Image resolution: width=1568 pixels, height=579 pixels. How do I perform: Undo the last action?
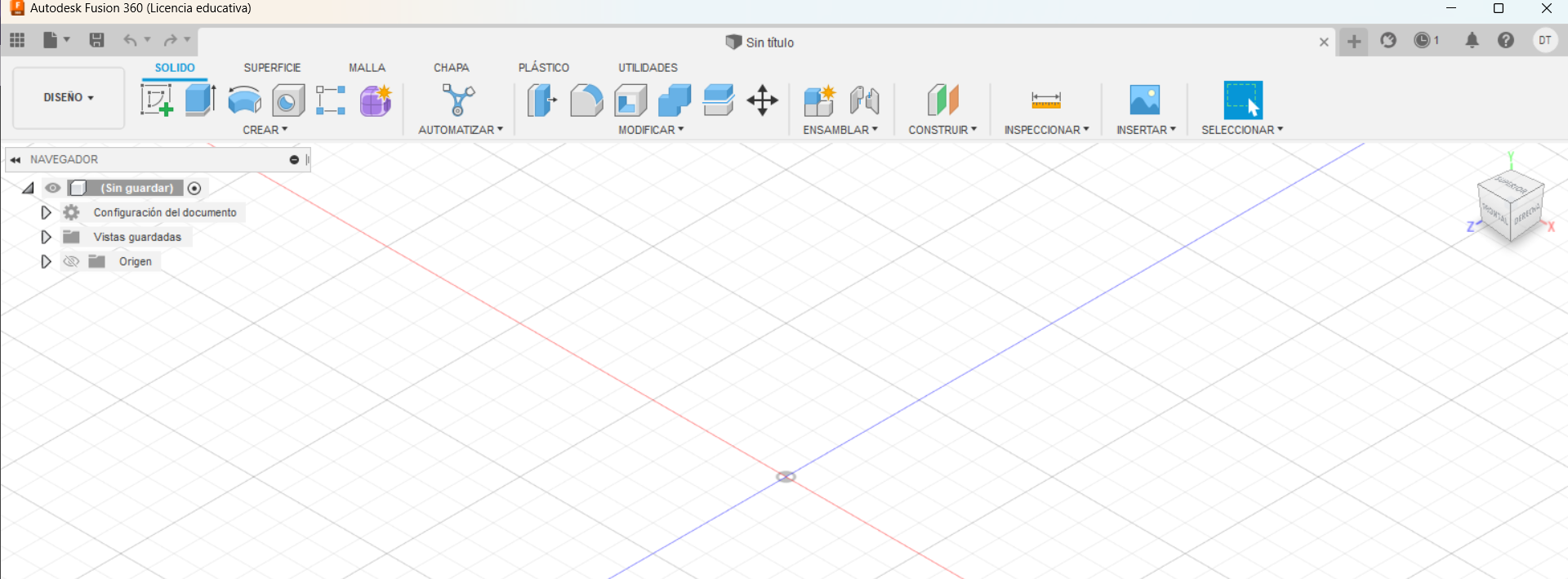[x=130, y=40]
